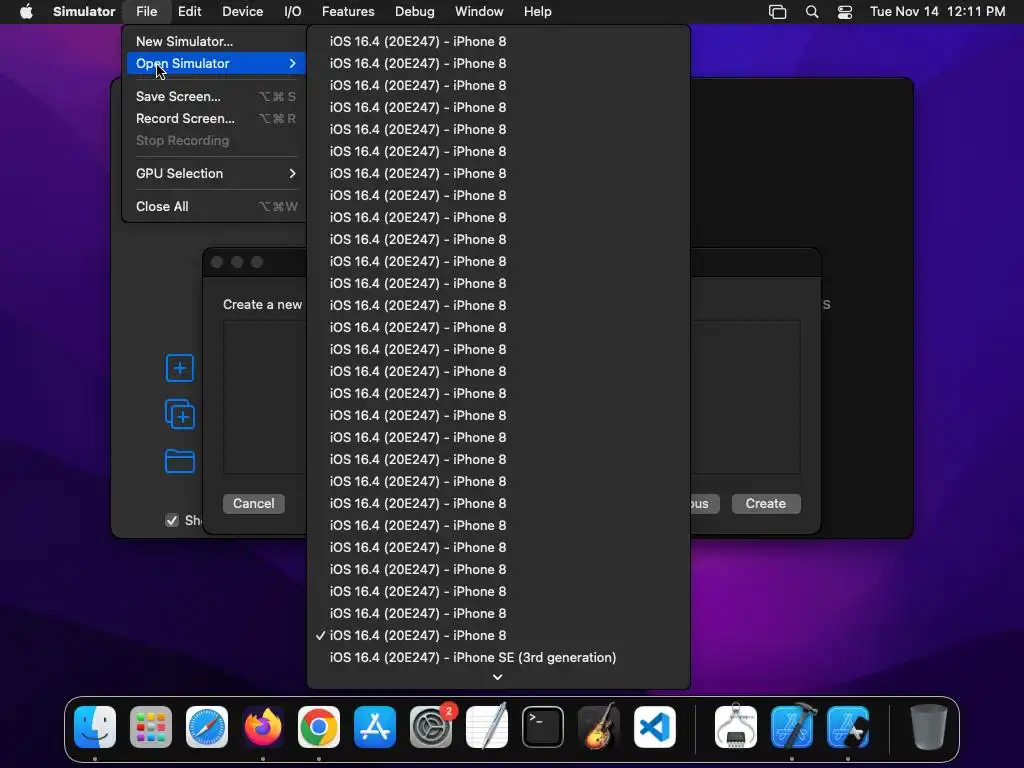Open the Apple menu
Screen dimensions: 1024x768
26,12
